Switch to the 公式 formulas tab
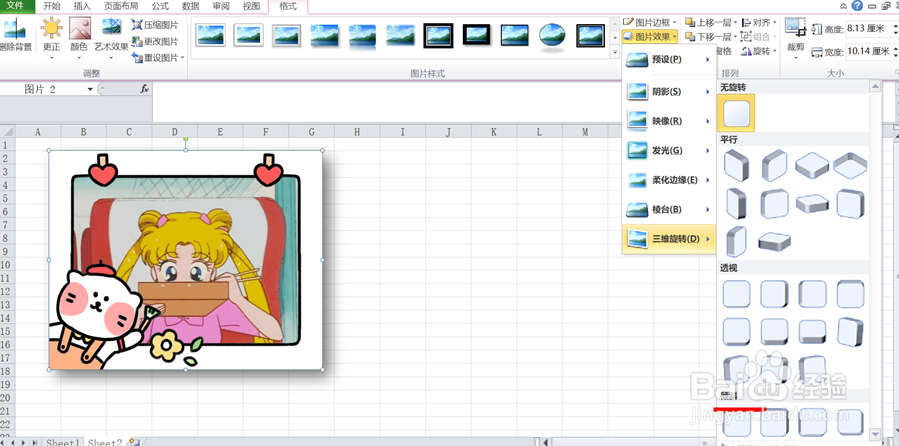899x446 pixels. pyautogui.click(x=160, y=6)
